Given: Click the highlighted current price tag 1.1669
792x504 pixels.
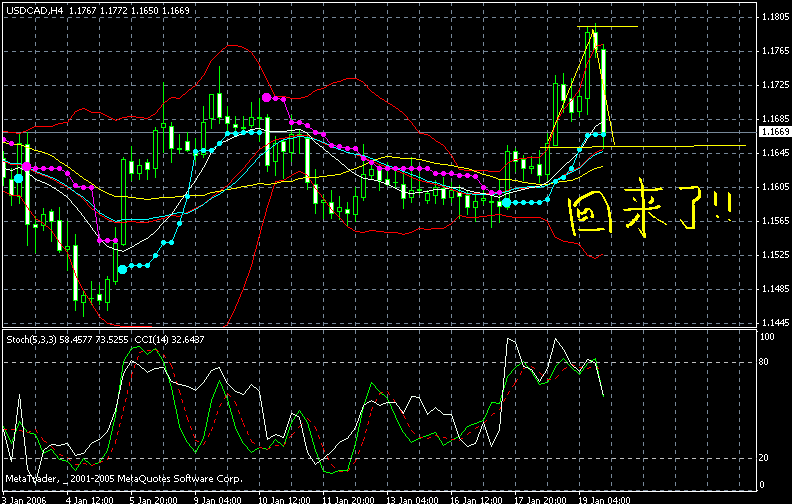Looking at the screenshot, I should 775,131.
